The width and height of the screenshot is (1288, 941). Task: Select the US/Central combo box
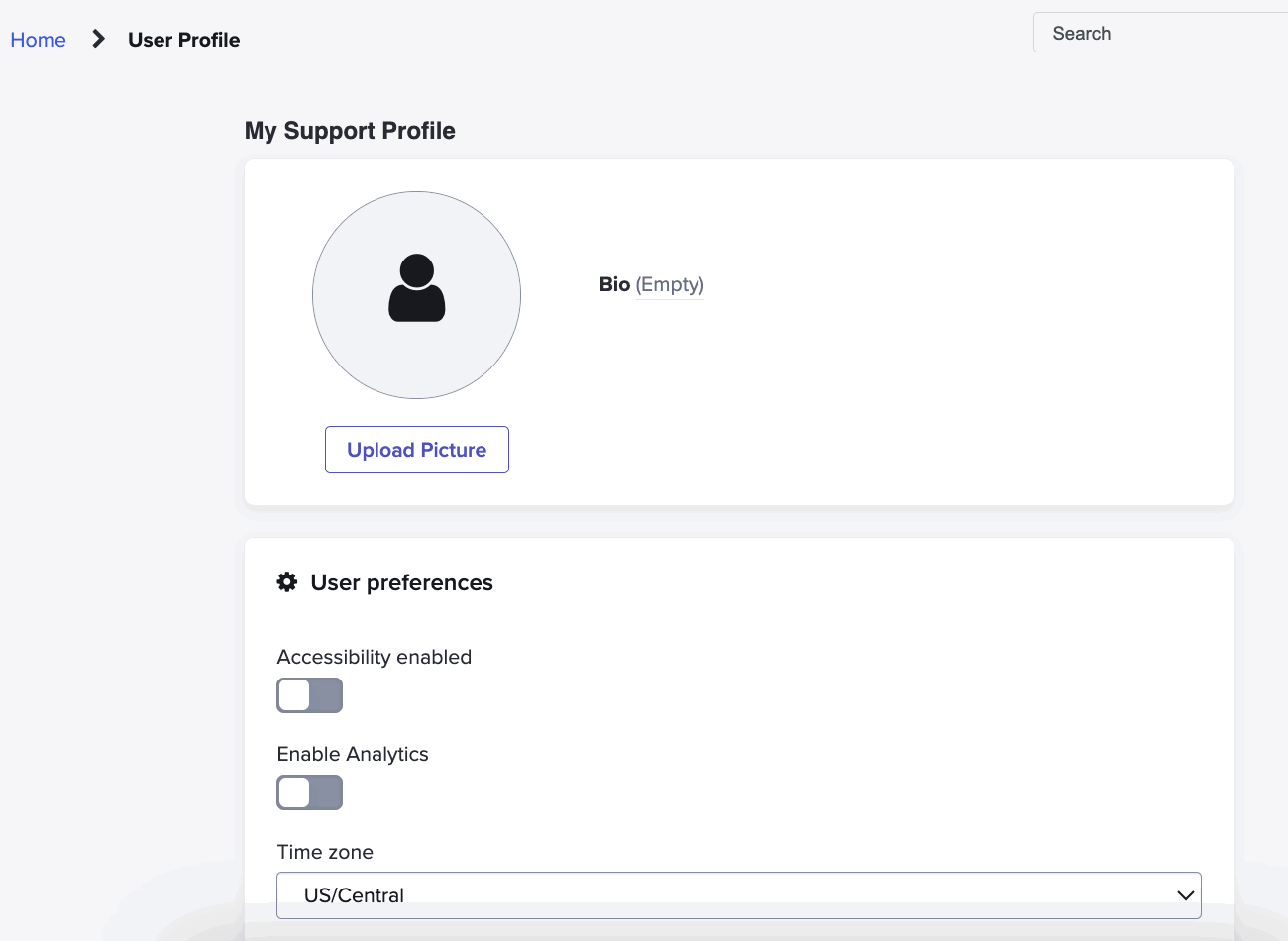(x=738, y=894)
